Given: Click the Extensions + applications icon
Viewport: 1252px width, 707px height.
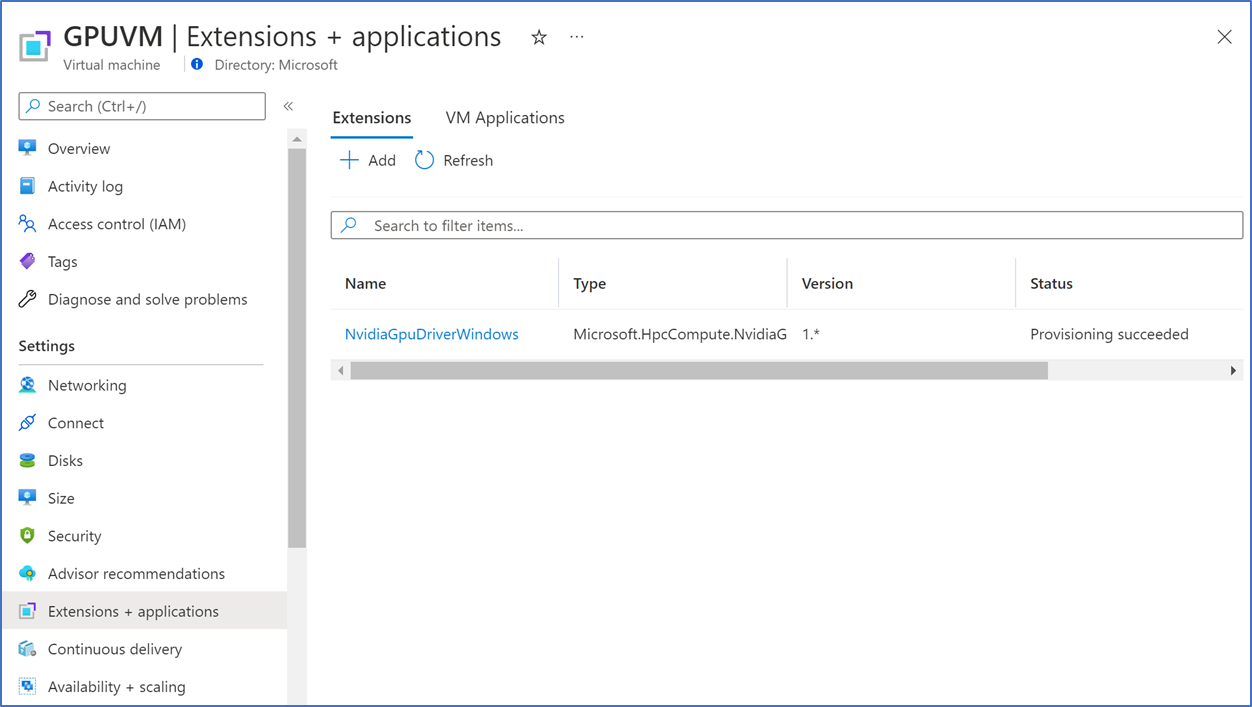Looking at the screenshot, I should (x=28, y=611).
